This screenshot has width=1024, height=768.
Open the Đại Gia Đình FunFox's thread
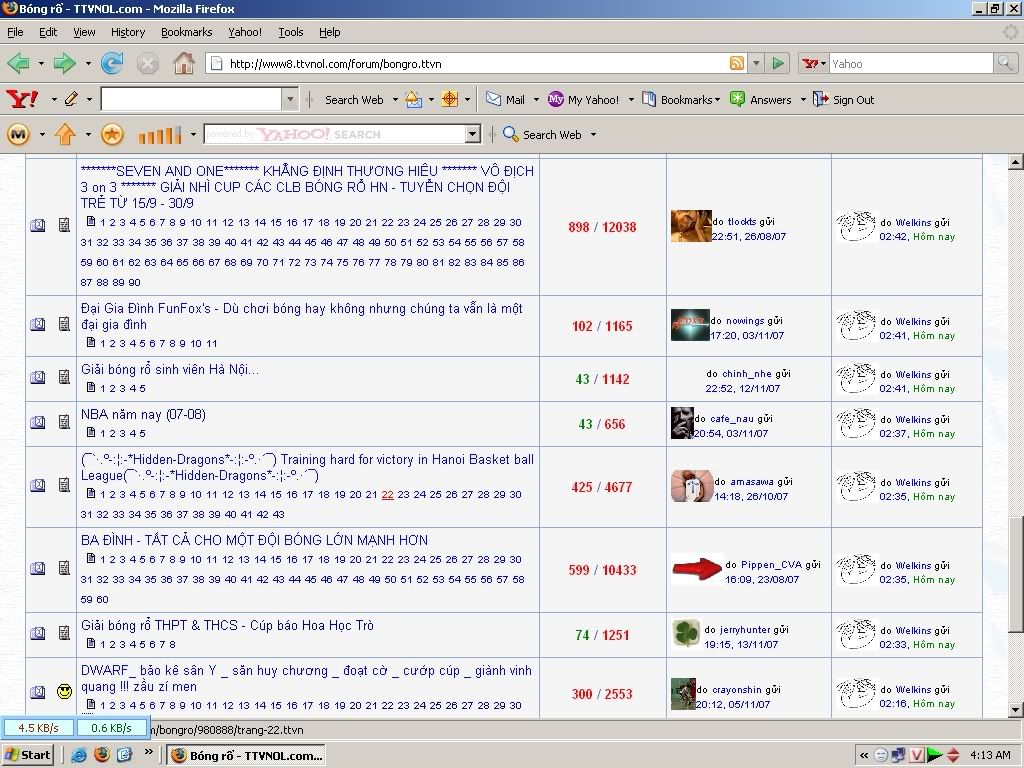[302, 316]
